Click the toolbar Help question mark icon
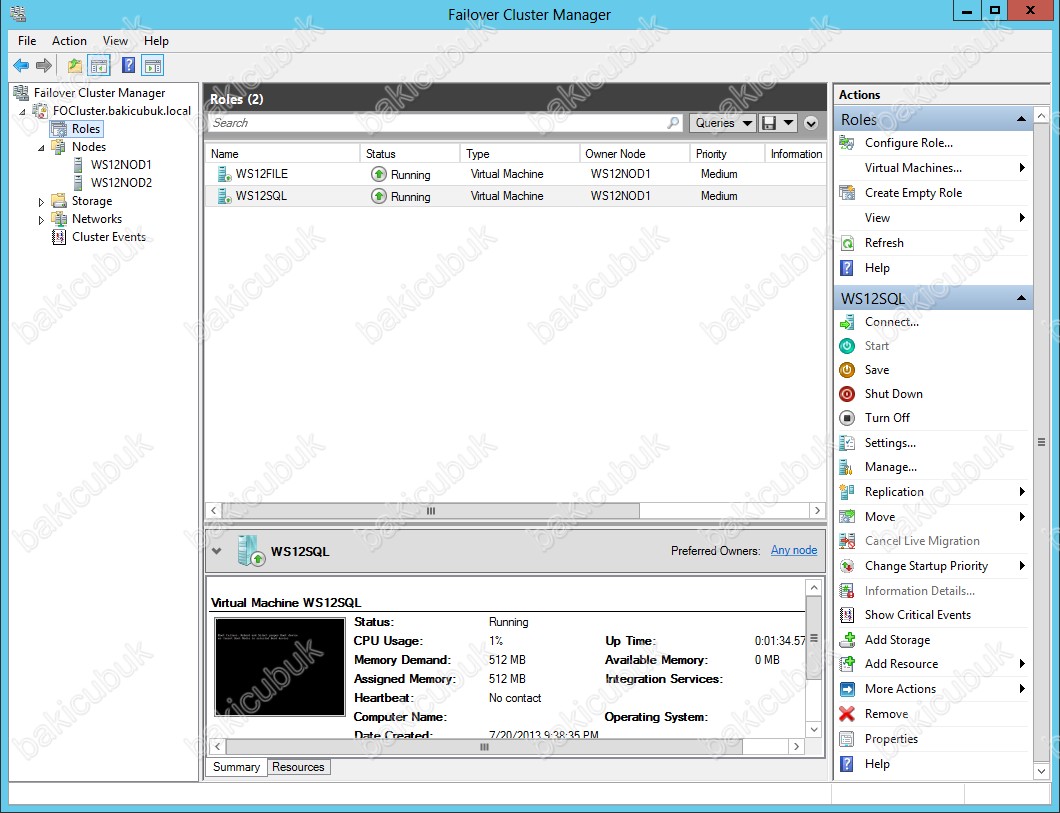1060x813 pixels. [128, 66]
